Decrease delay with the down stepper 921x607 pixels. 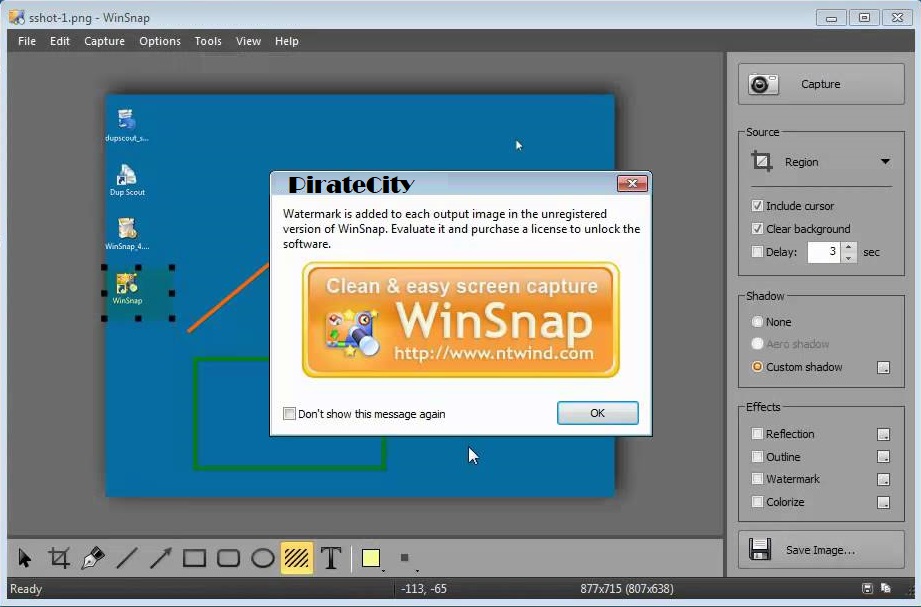click(x=849, y=258)
